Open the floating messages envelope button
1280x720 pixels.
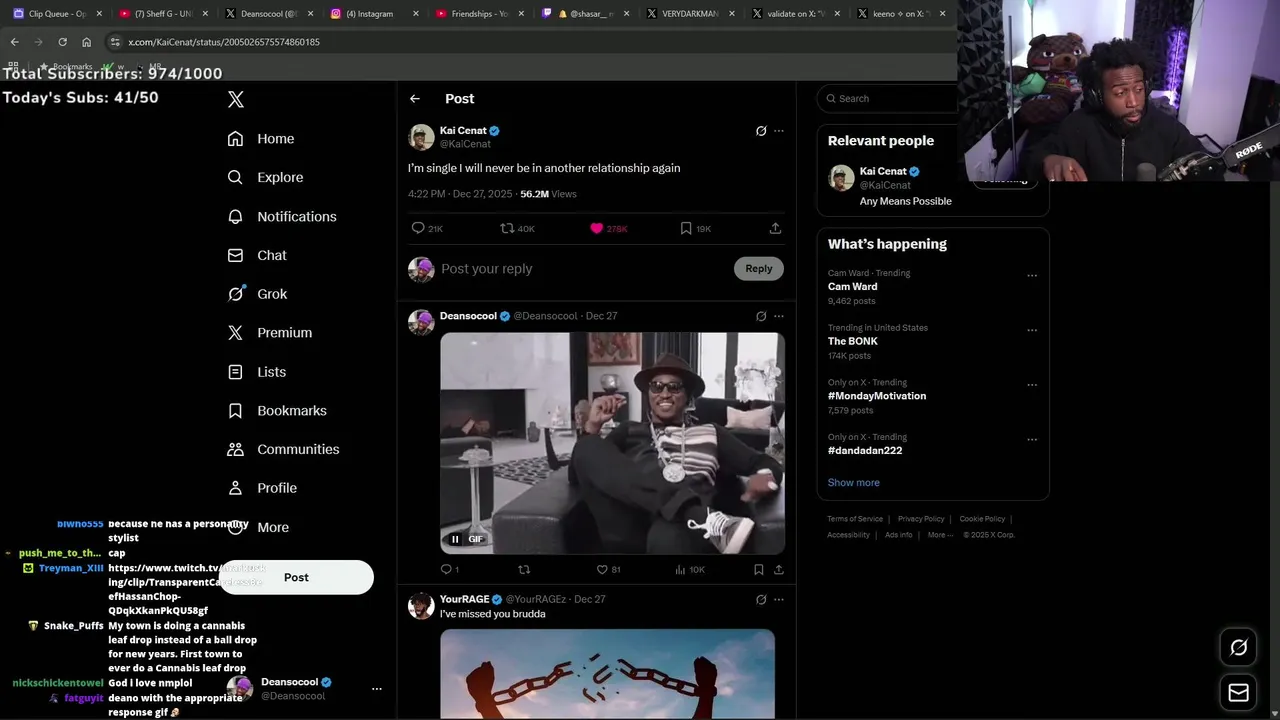(x=1238, y=693)
